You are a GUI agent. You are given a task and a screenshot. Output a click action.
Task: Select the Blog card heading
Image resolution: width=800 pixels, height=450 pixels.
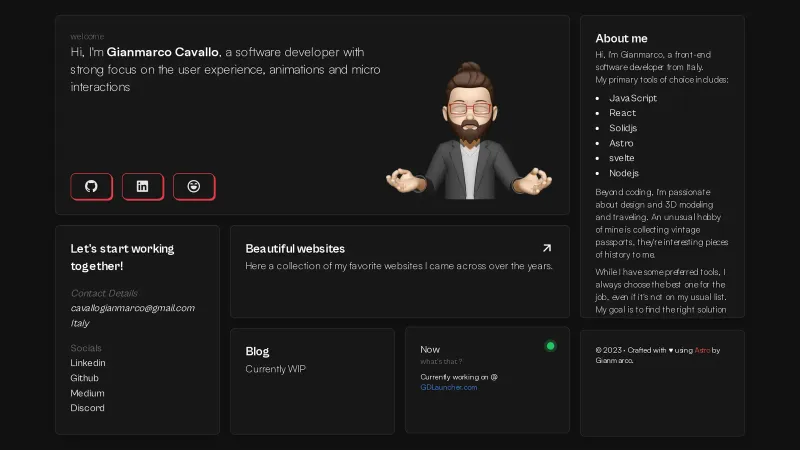click(257, 352)
